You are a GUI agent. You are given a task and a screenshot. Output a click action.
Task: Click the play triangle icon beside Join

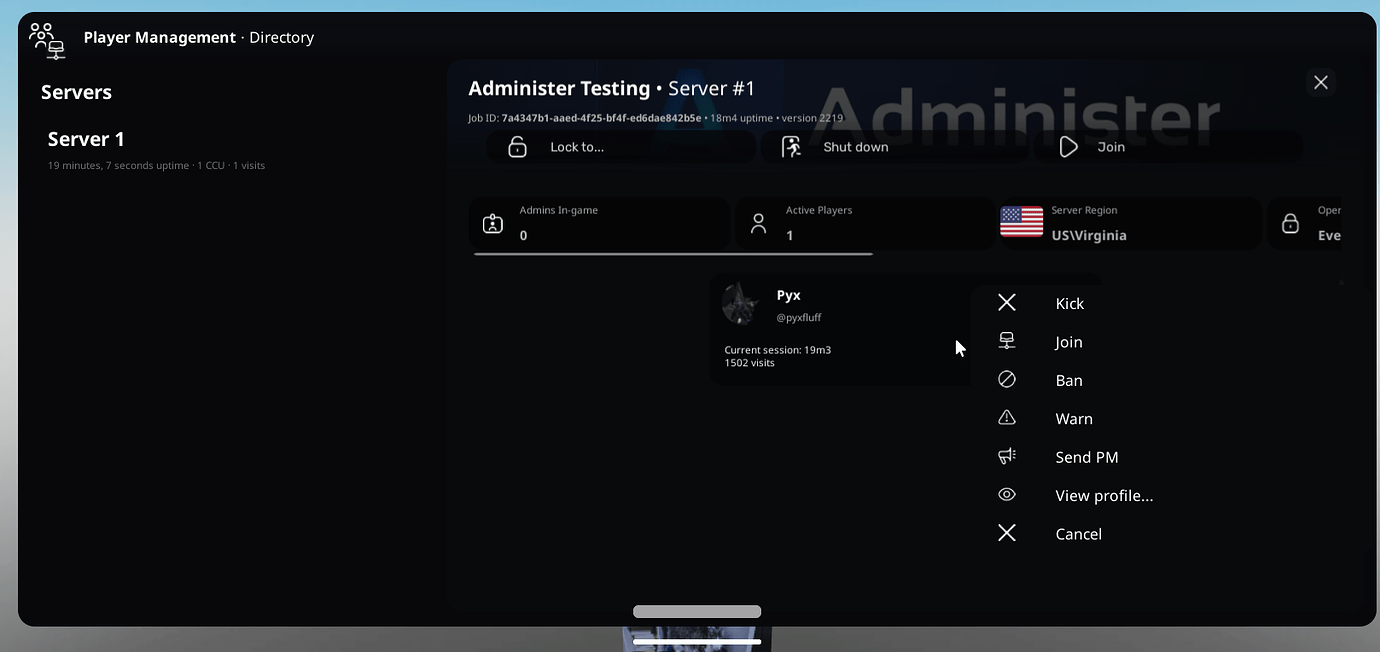coord(1067,146)
